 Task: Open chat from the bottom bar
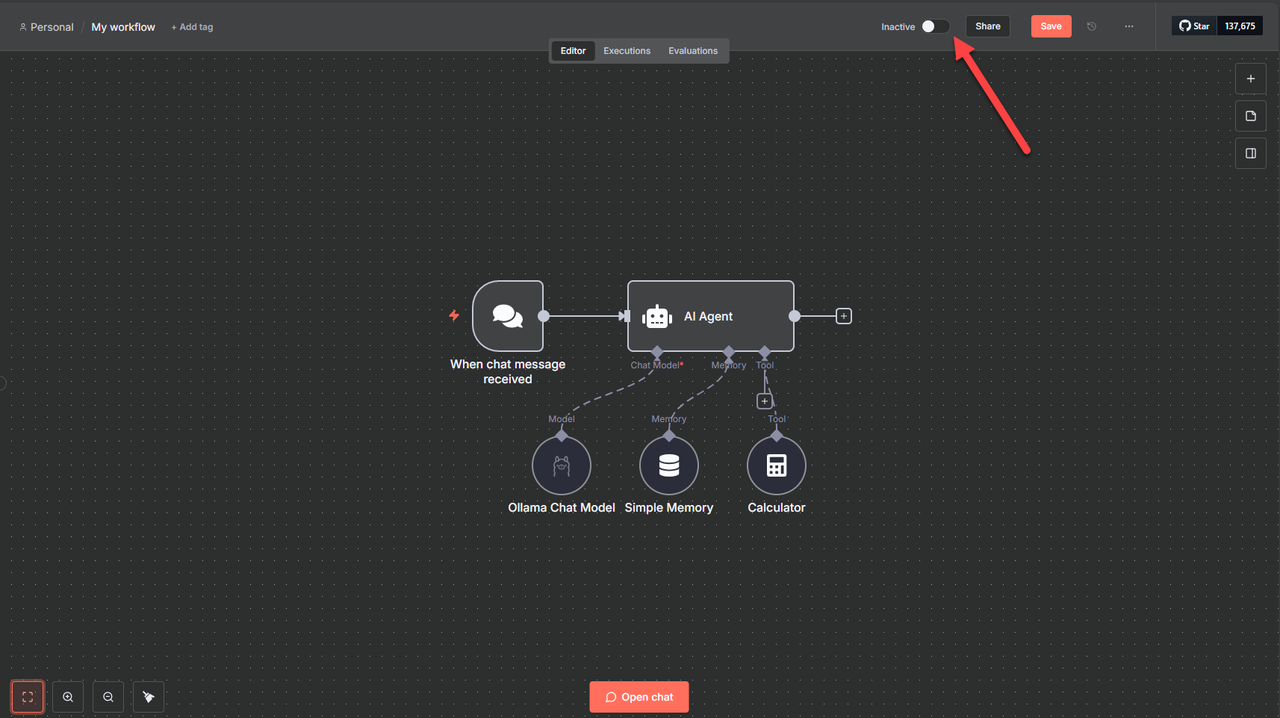639,696
